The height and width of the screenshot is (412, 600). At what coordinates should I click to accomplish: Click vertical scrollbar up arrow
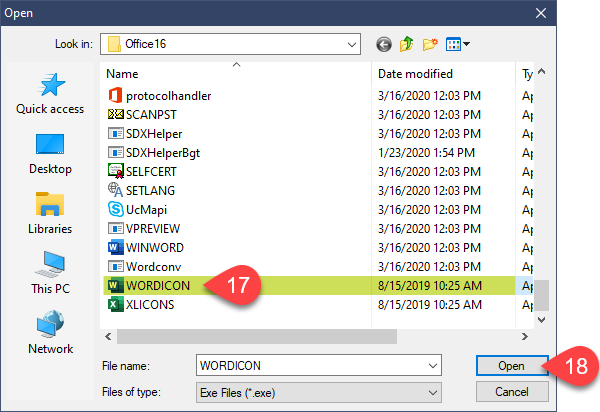pyautogui.click(x=541, y=71)
